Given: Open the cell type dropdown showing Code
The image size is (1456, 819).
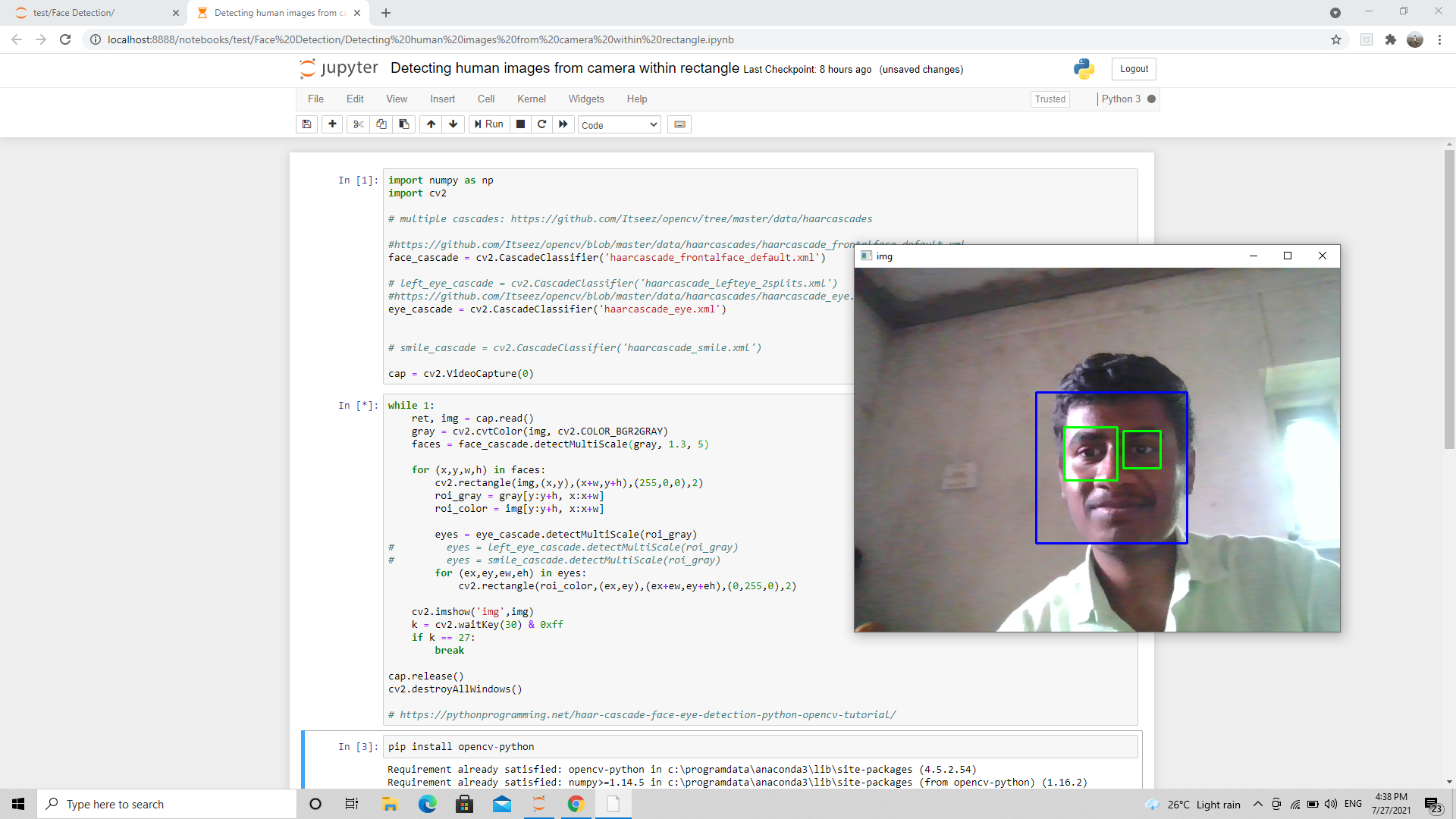Looking at the screenshot, I should (619, 124).
